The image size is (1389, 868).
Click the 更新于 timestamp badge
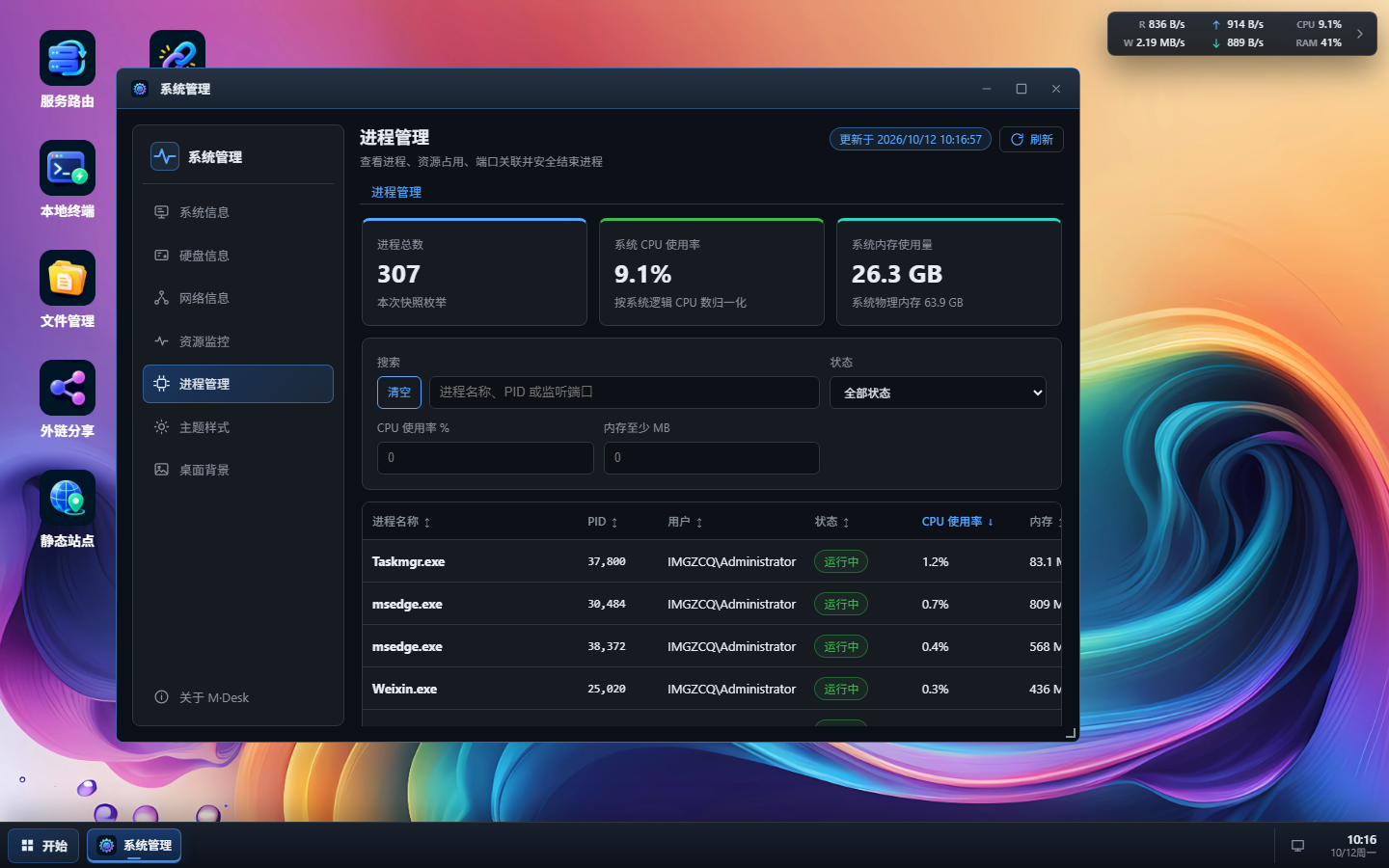click(911, 140)
